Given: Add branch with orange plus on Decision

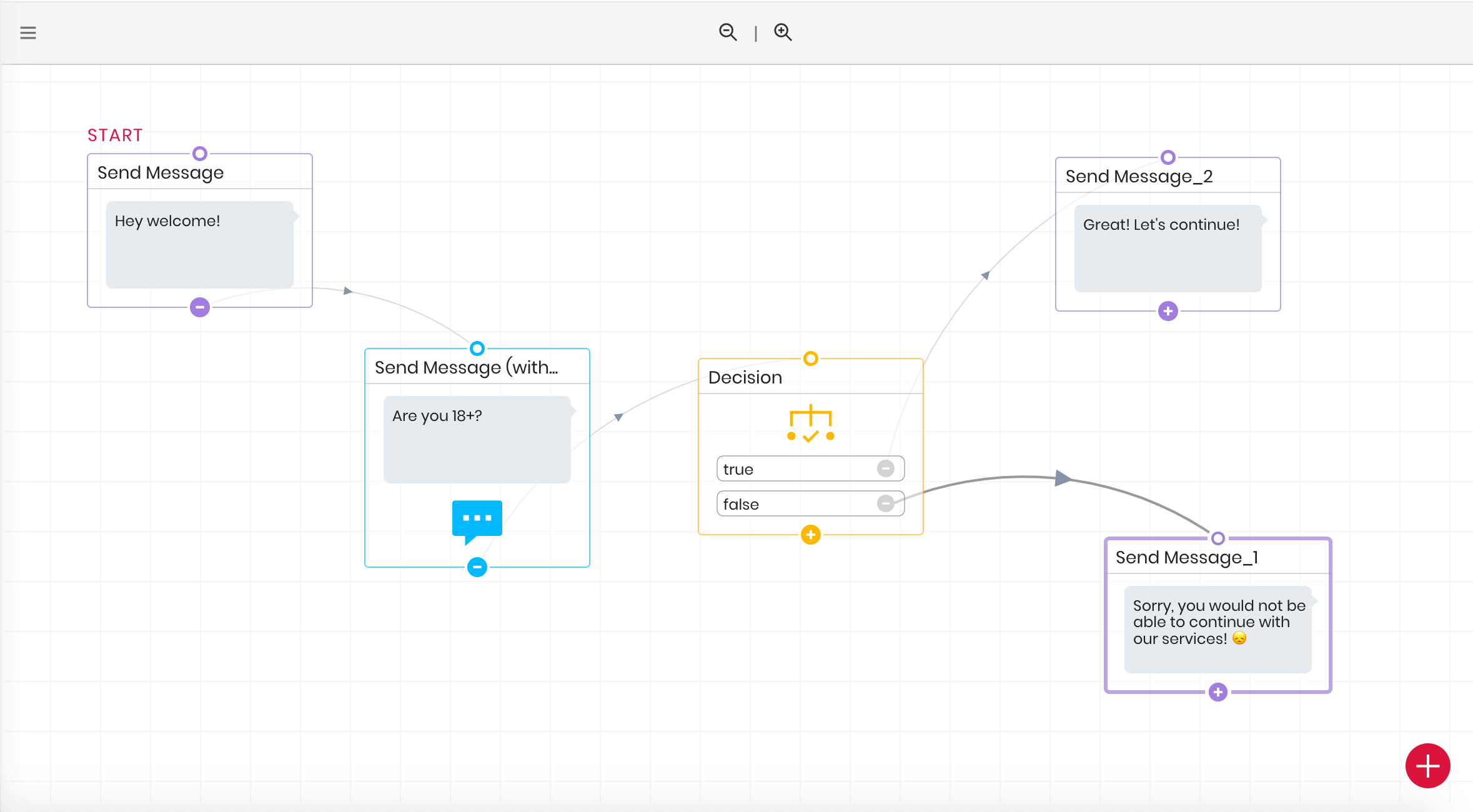Looking at the screenshot, I should pos(811,535).
